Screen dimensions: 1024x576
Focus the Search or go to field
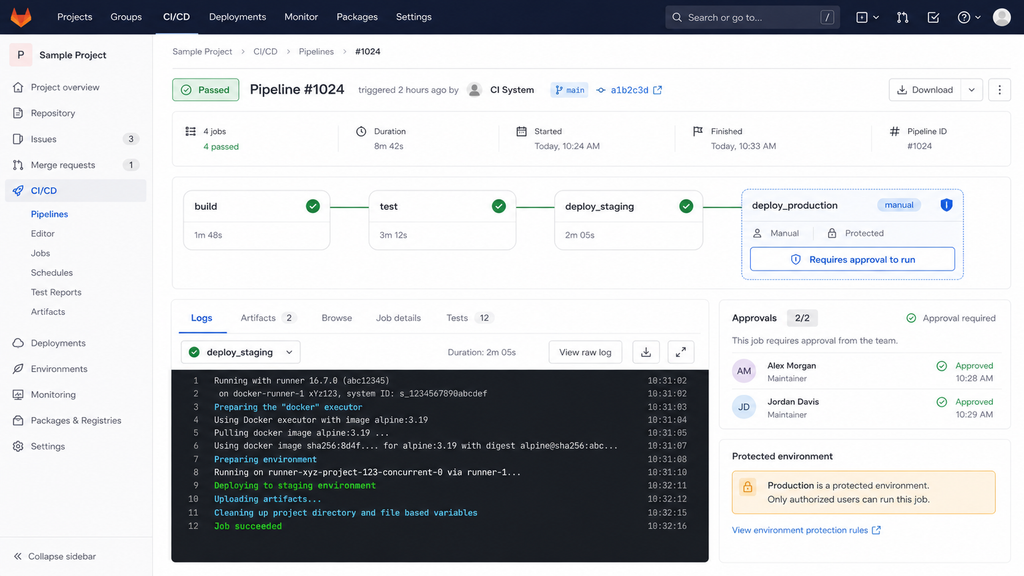click(752, 18)
